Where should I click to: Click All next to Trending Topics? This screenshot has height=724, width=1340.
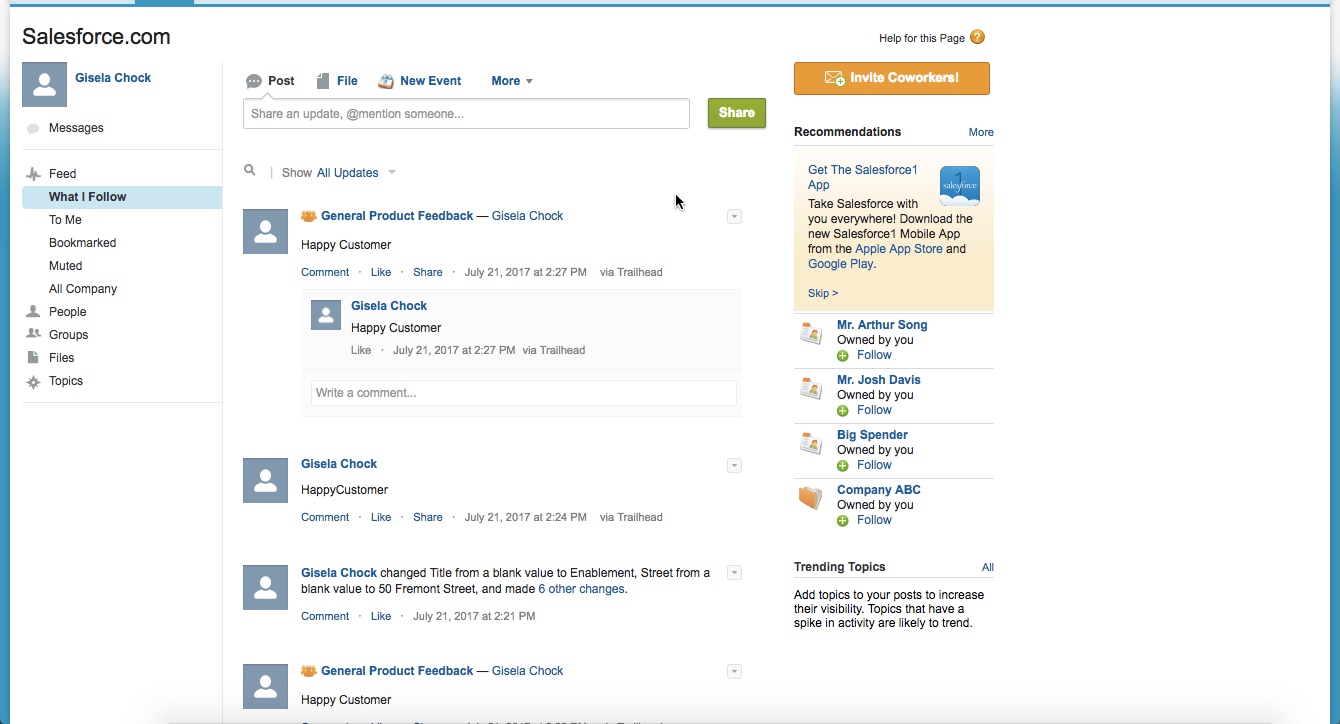tap(988, 567)
